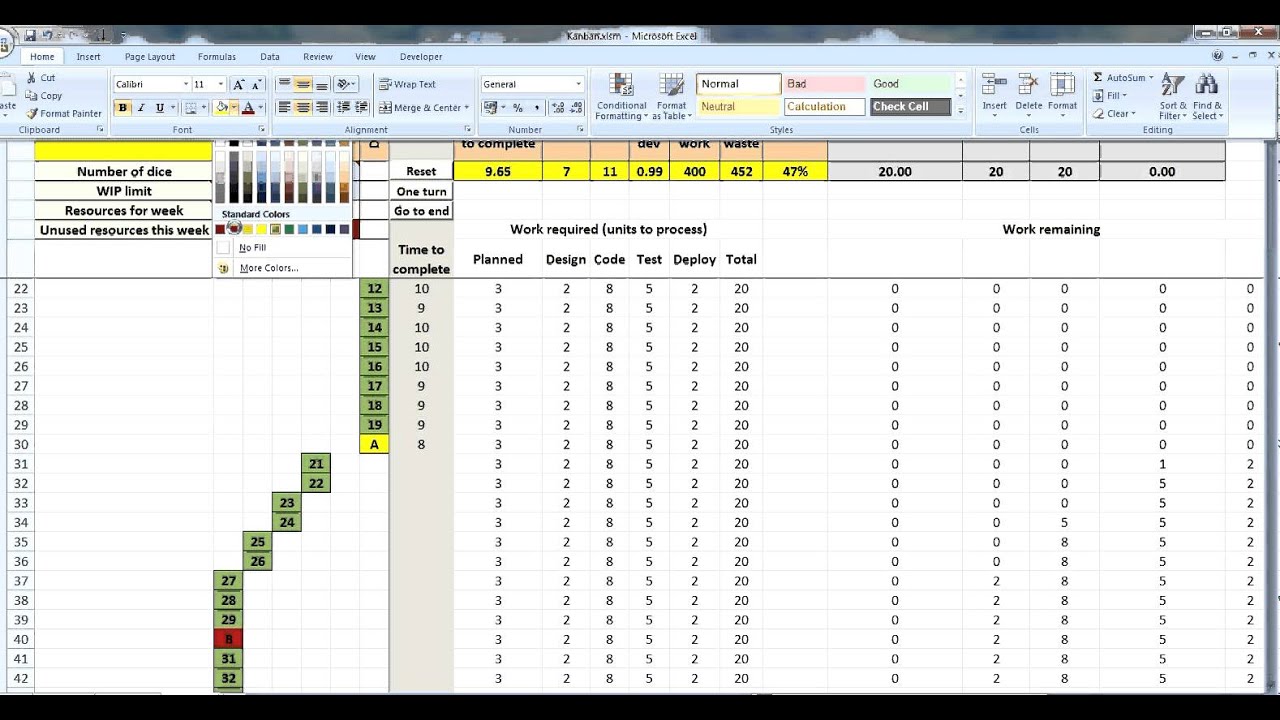
Task: Apply the Normal cell style
Action: (x=738, y=84)
